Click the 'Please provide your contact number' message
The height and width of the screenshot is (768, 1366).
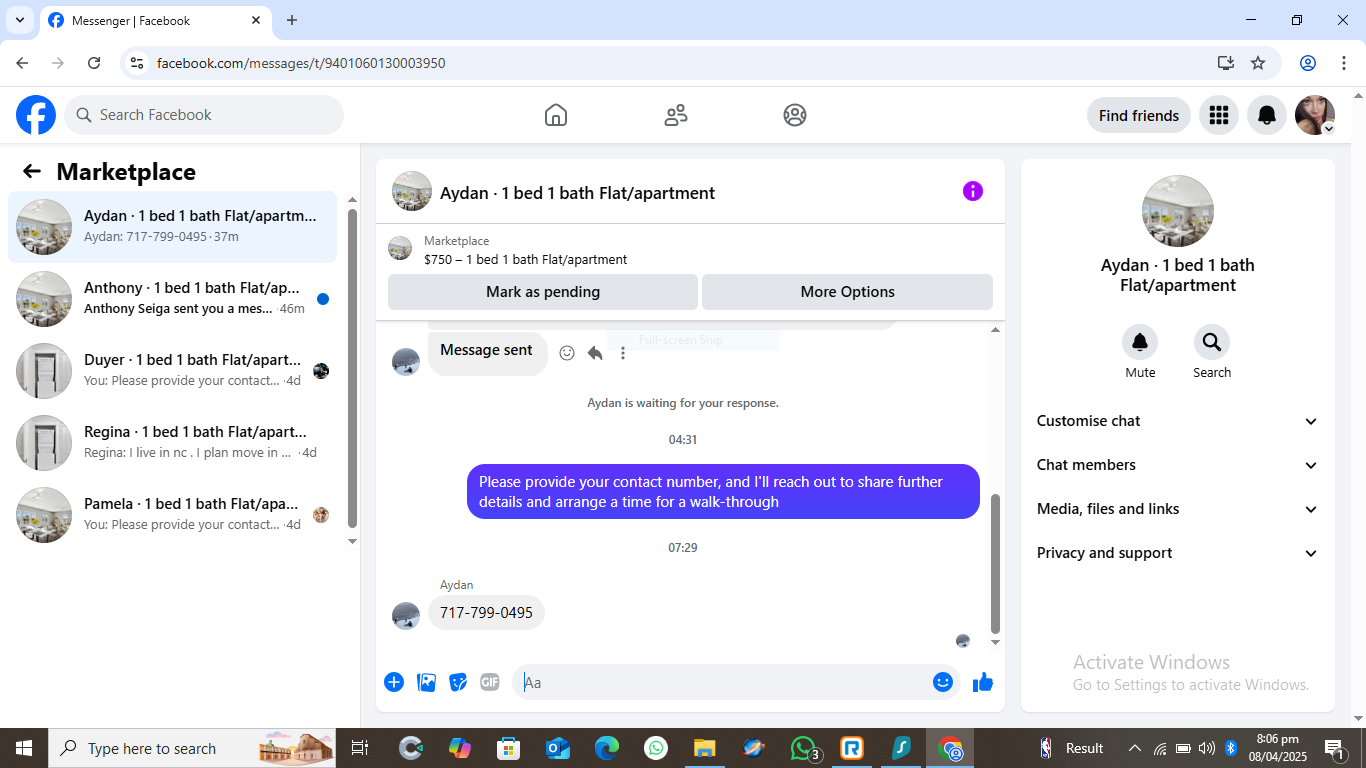(723, 491)
